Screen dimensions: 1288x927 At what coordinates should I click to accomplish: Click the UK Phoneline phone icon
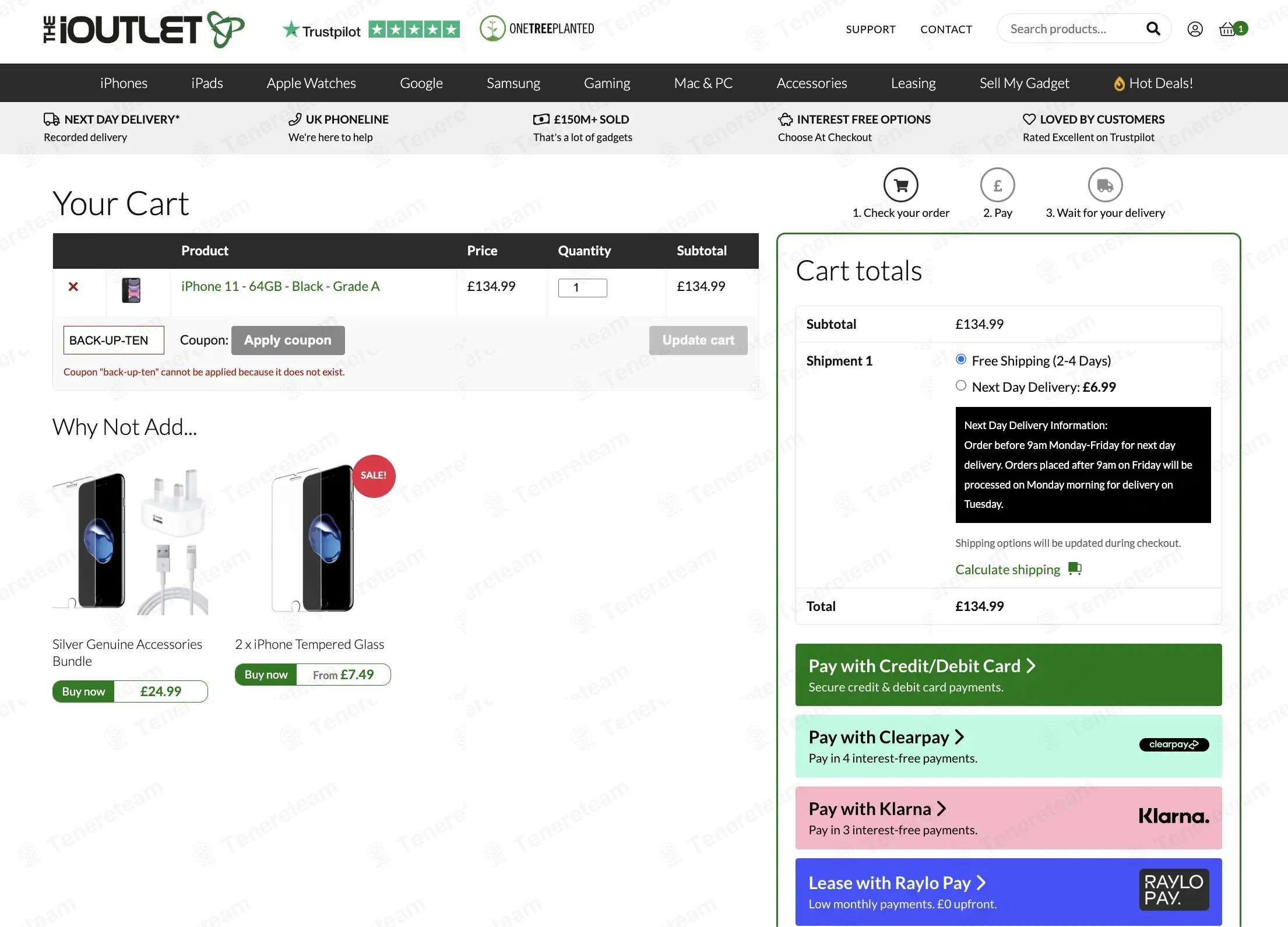(295, 120)
